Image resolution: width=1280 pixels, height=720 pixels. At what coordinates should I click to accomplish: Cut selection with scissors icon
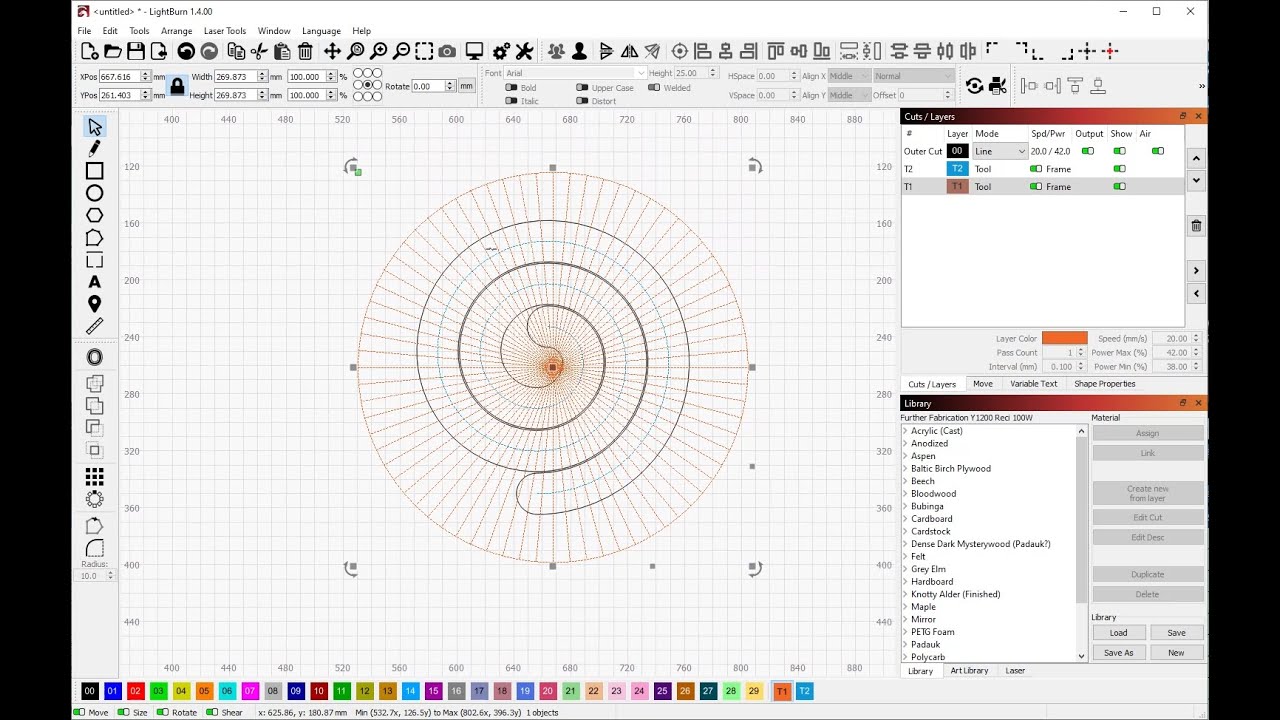(259, 51)
